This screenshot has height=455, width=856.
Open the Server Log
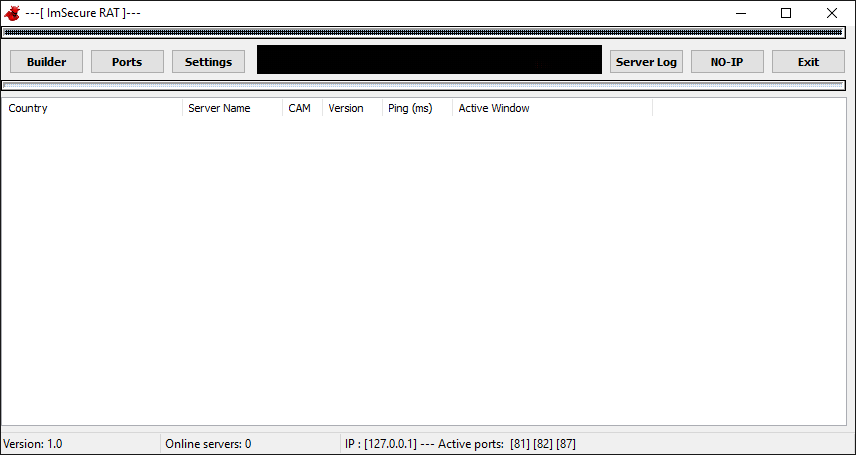[646, 62]
